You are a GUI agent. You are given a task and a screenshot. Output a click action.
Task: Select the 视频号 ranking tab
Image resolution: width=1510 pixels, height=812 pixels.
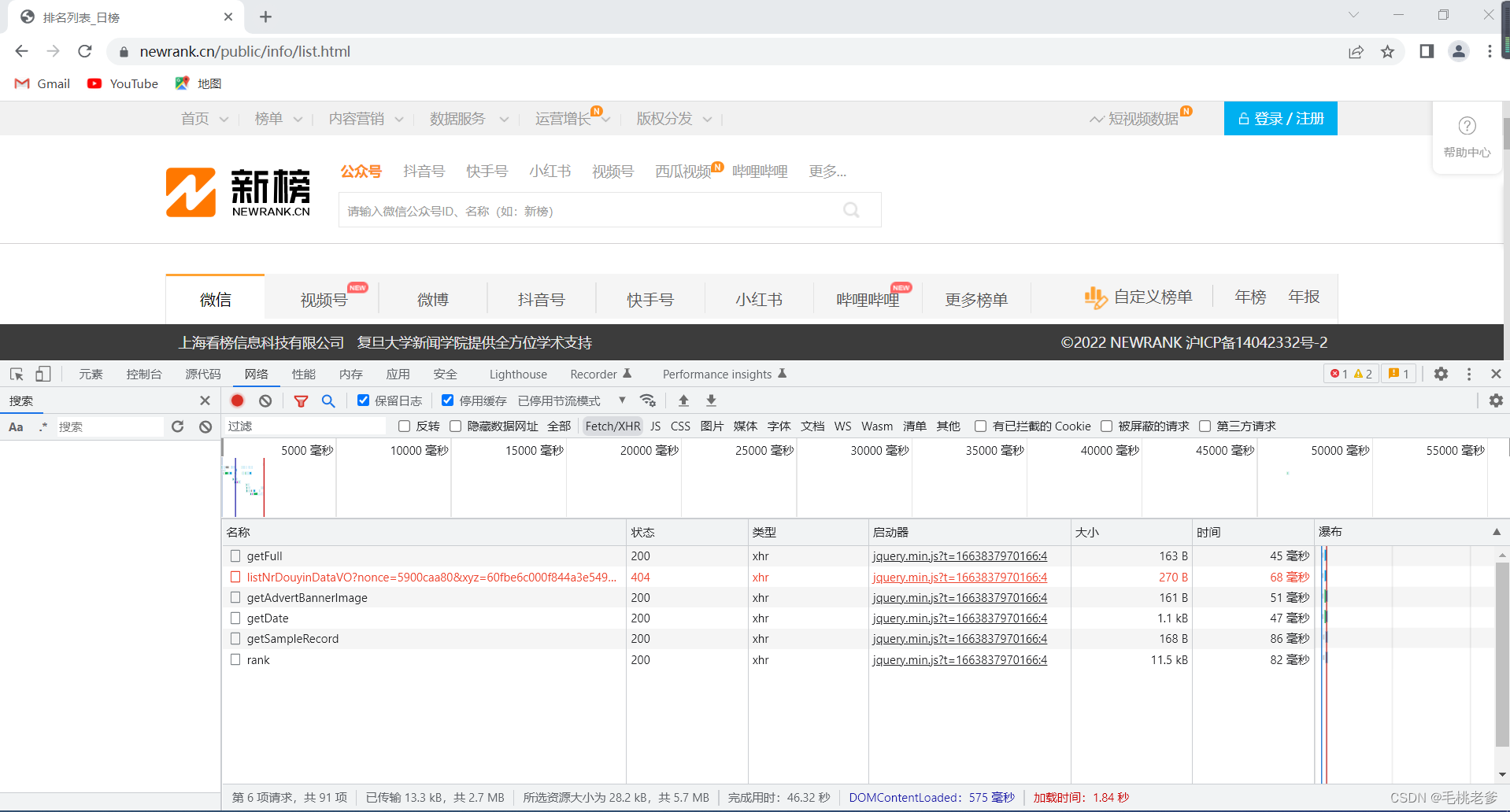(324, 299)
